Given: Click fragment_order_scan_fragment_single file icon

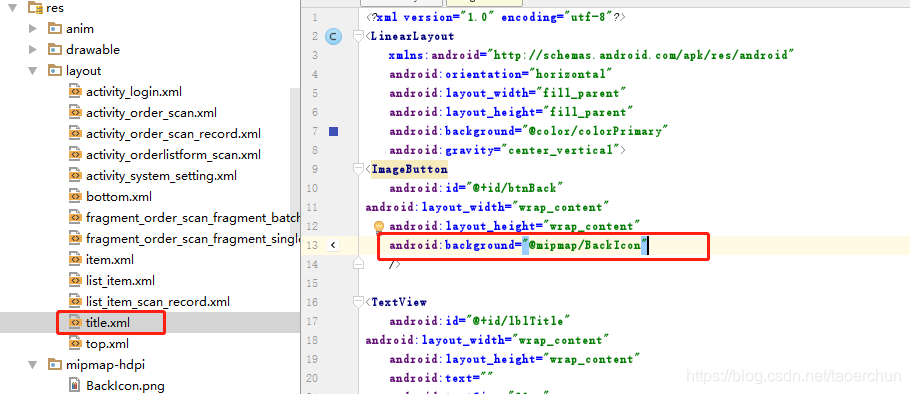Looking at the screenshot, I should [x=75, y=238].
